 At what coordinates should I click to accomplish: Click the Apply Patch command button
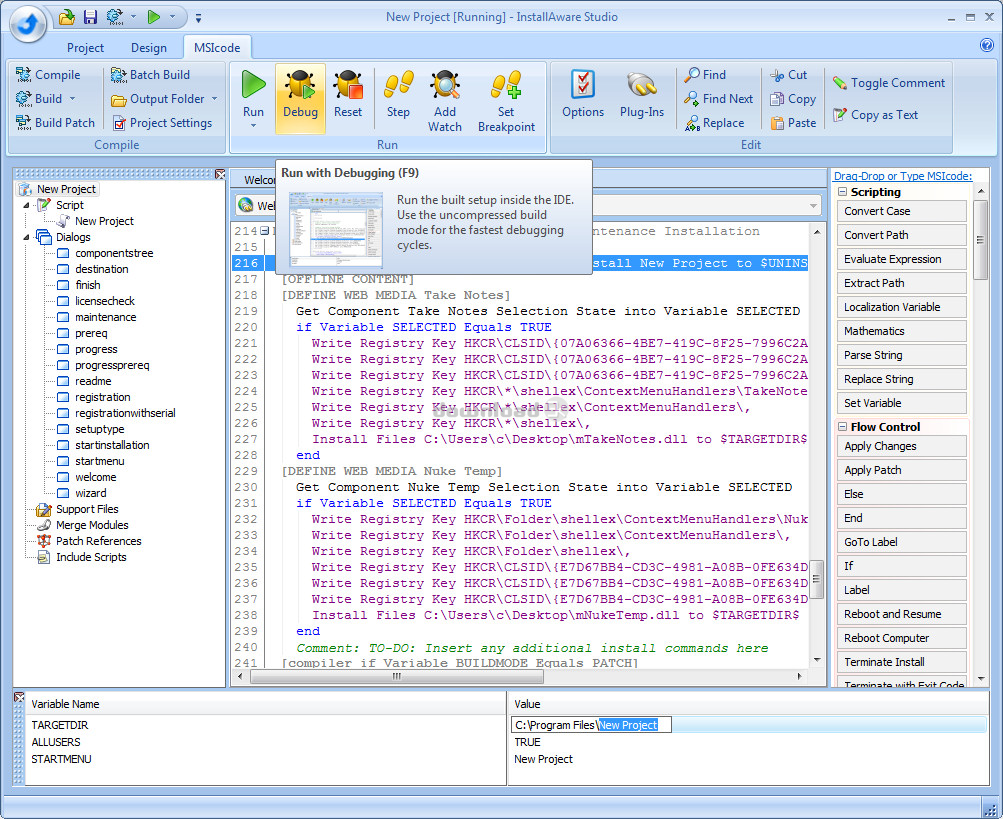point(901,470)
